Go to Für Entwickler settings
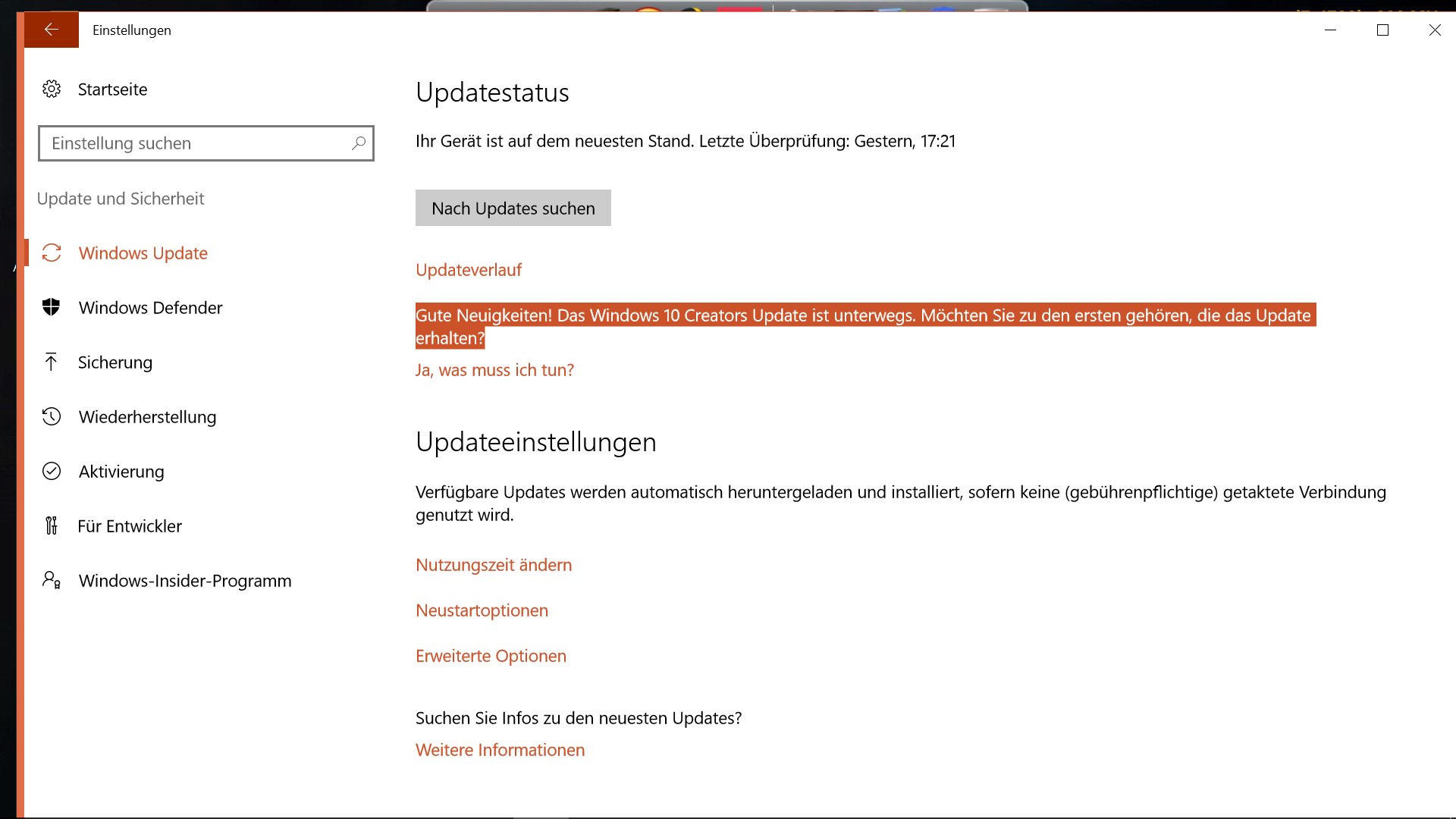 tap(130, 526)
